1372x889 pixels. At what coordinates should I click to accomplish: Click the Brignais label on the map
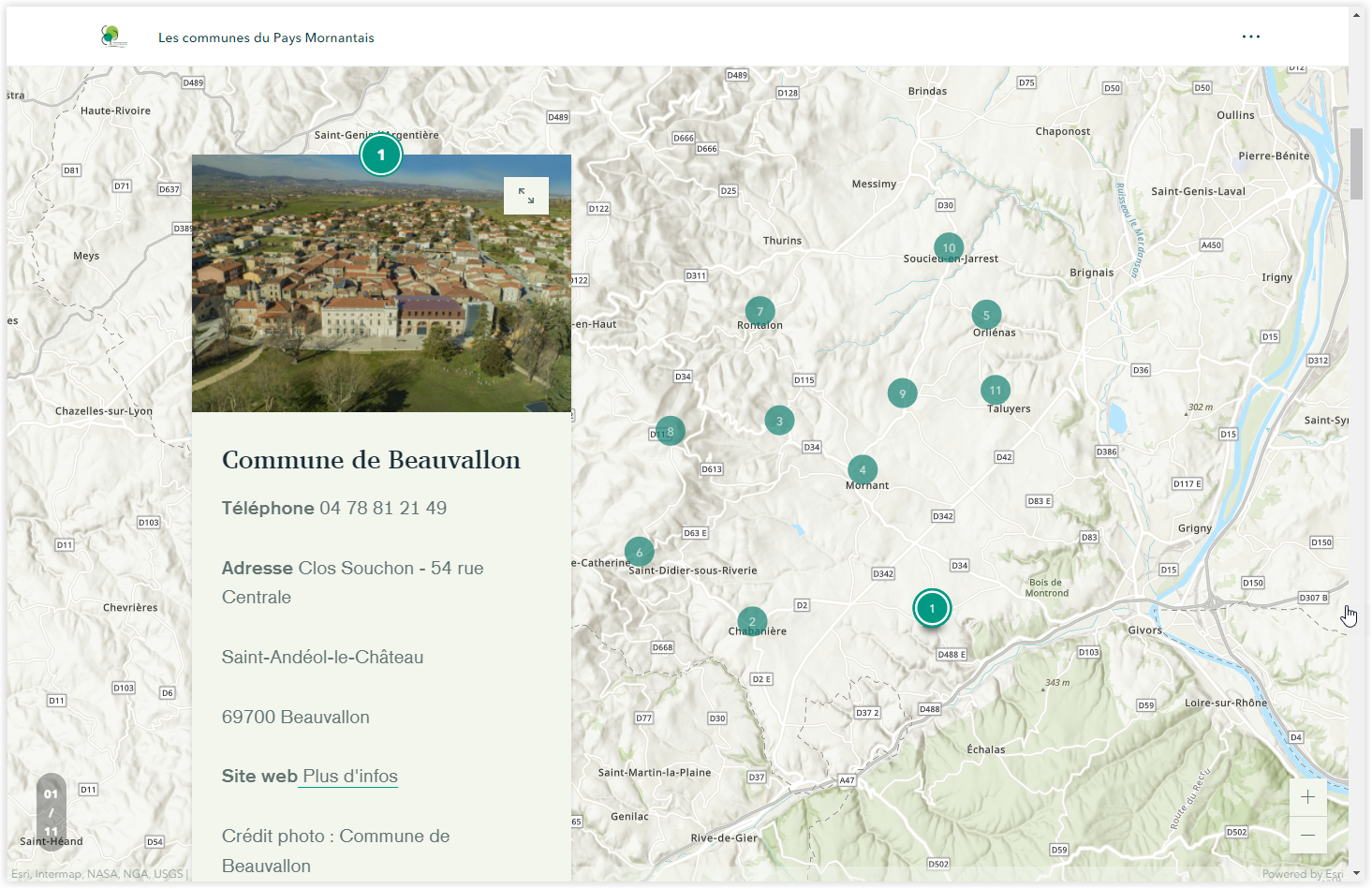point(1092,273)
